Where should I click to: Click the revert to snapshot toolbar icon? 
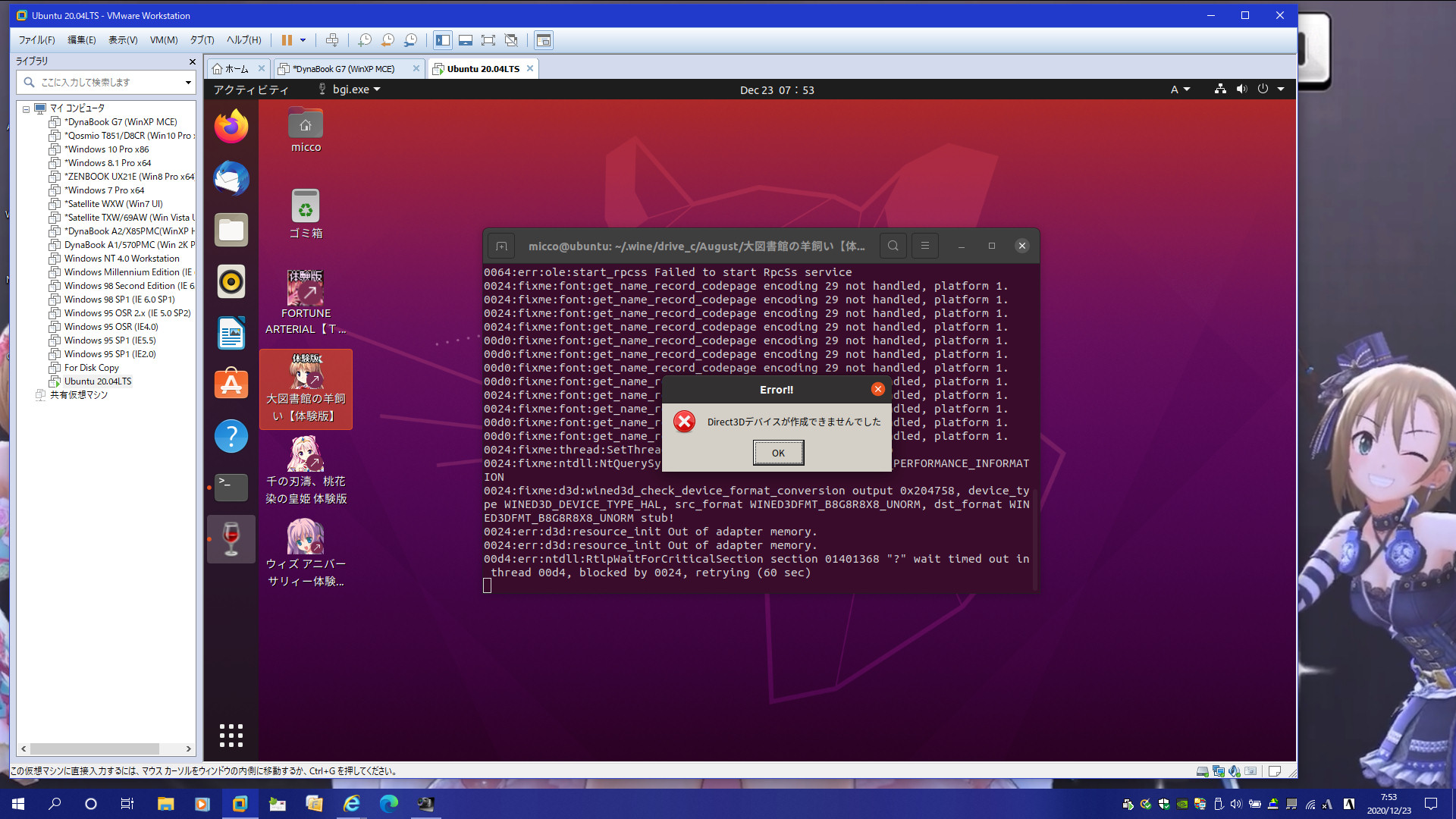click(x=388, y=40)
